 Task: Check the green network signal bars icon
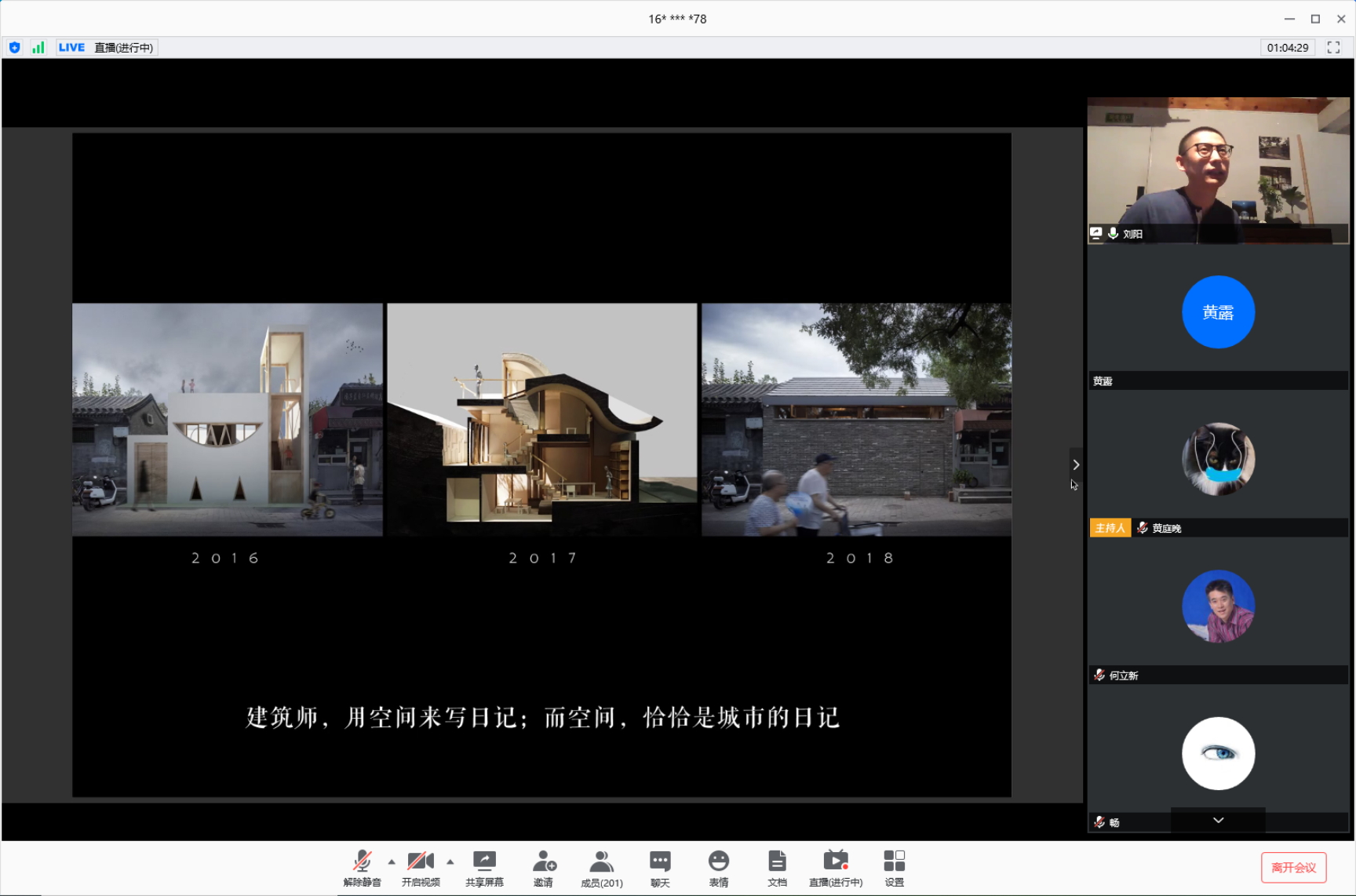[x=38, y=47]
